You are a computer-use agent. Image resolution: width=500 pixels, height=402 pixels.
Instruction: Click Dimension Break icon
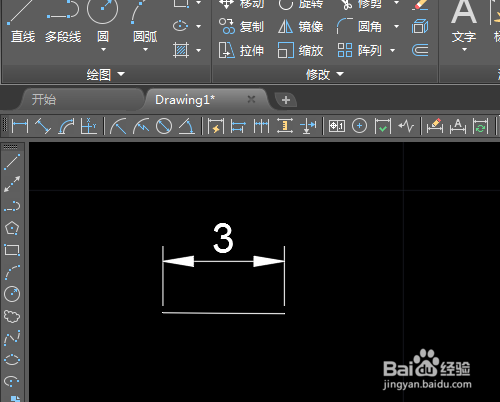point(308,127)
